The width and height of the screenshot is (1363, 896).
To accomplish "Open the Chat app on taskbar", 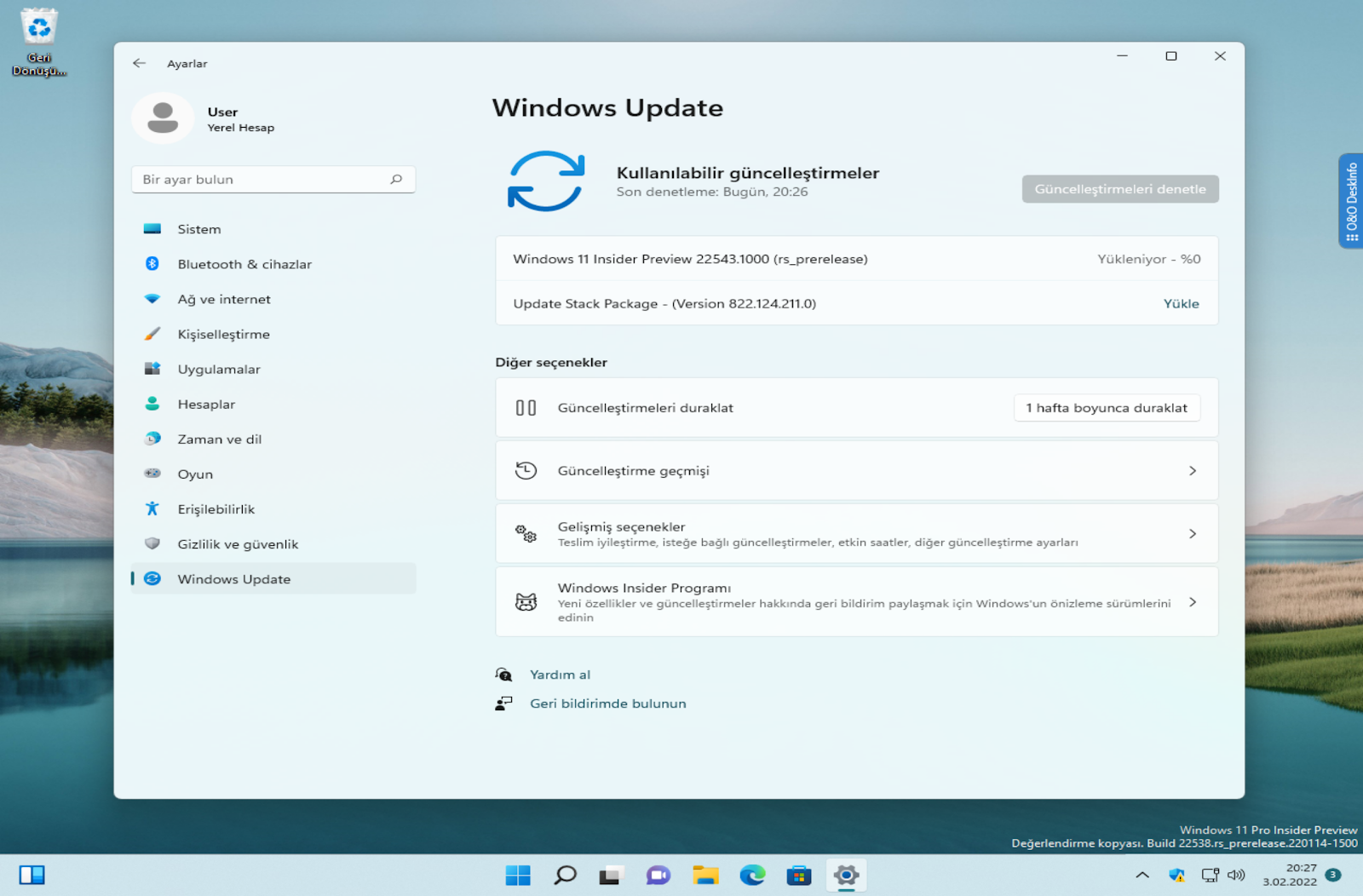I will pyautogui.click(x=658, y=875).
